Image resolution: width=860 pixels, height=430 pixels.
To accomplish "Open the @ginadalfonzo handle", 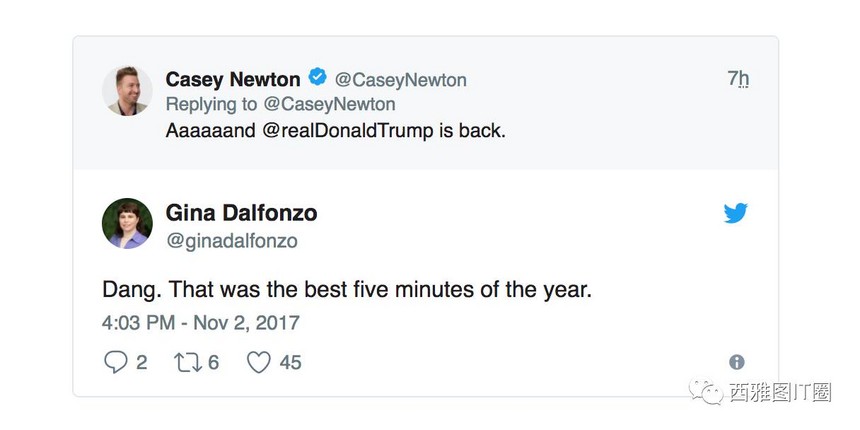I will pyautogui.click(x=231, y=241).
